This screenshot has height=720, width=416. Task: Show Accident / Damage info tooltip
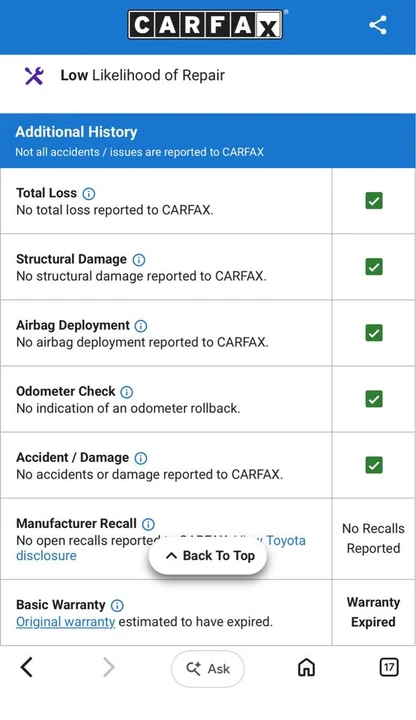(141, 458)
